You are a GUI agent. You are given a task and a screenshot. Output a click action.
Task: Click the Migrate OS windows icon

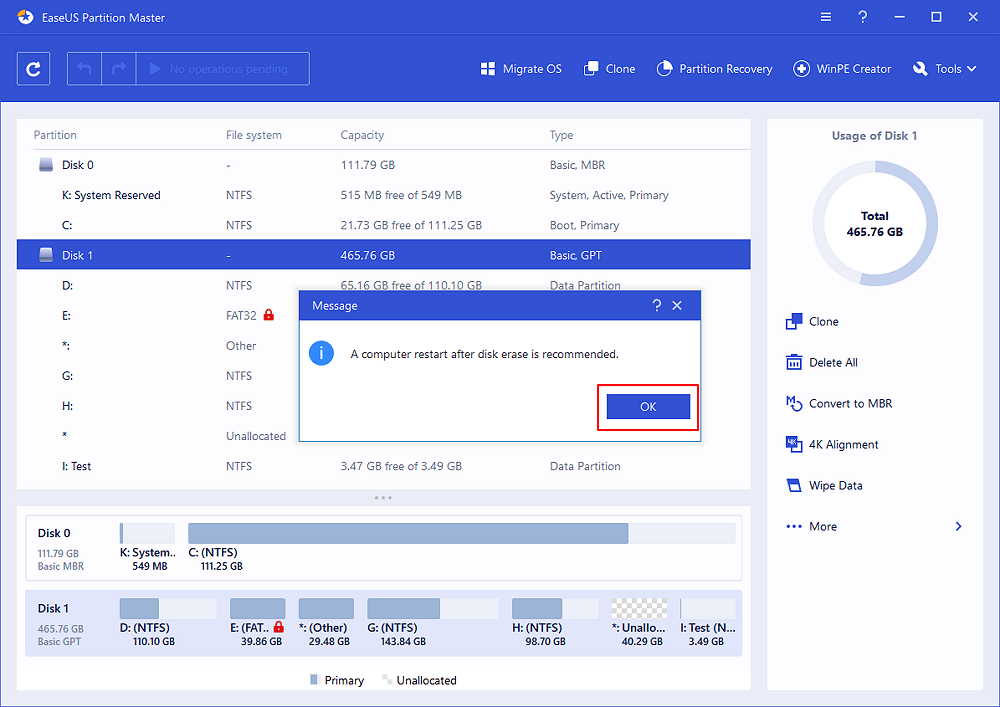[x=488, y=69]
